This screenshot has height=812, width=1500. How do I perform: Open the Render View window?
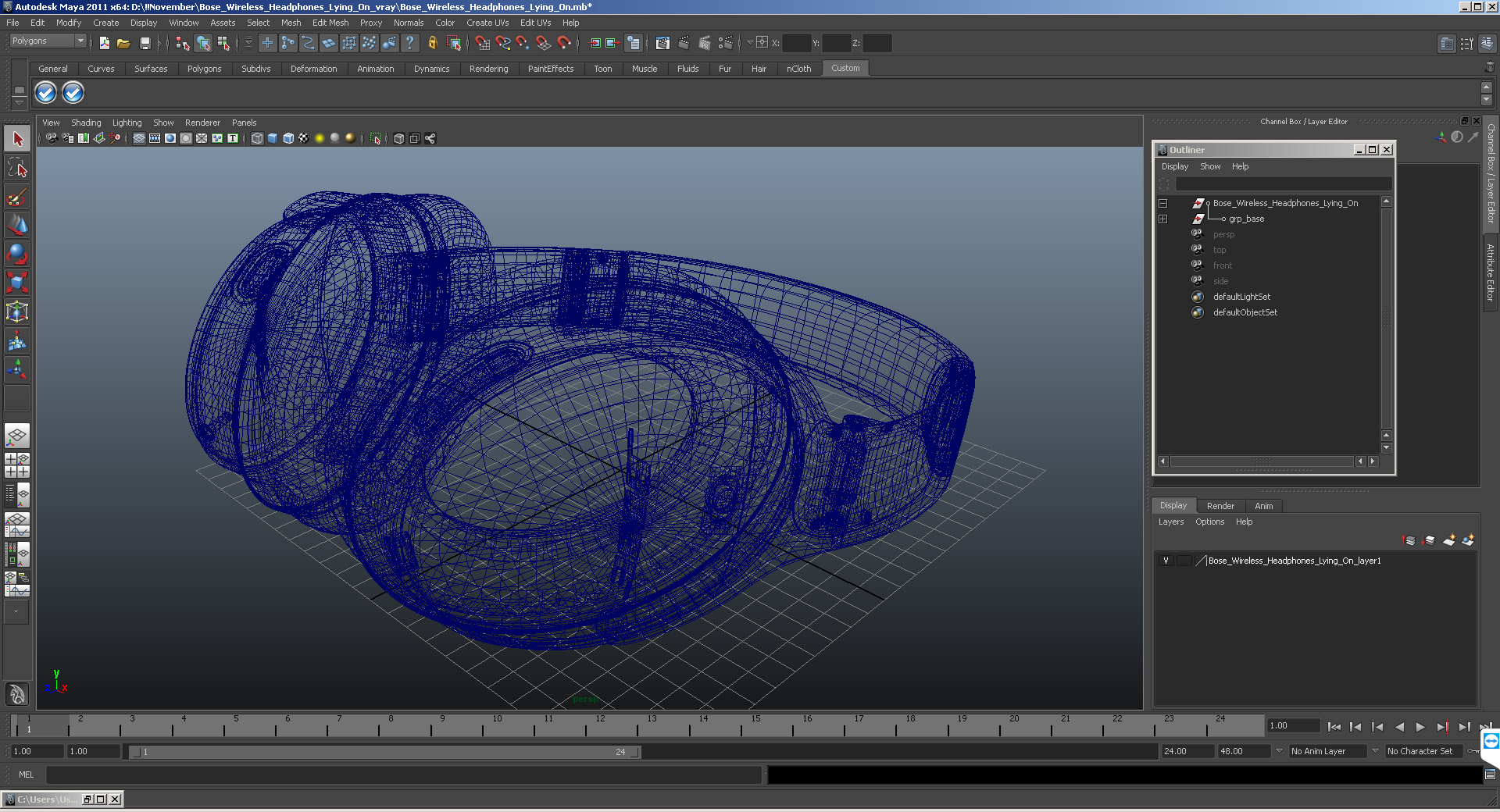(662, 43)
